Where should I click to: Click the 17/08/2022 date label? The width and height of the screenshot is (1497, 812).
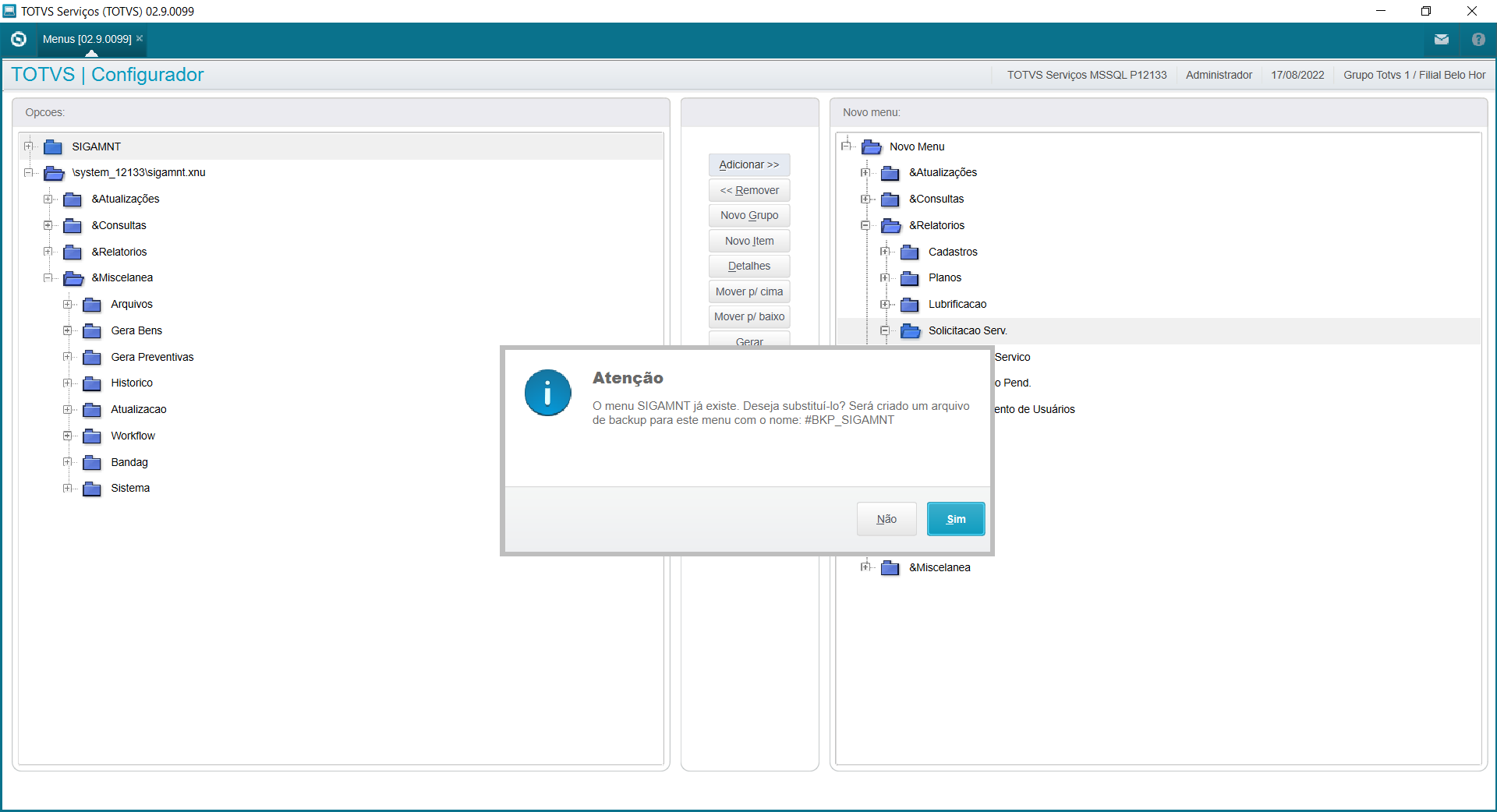[1297, 75]
